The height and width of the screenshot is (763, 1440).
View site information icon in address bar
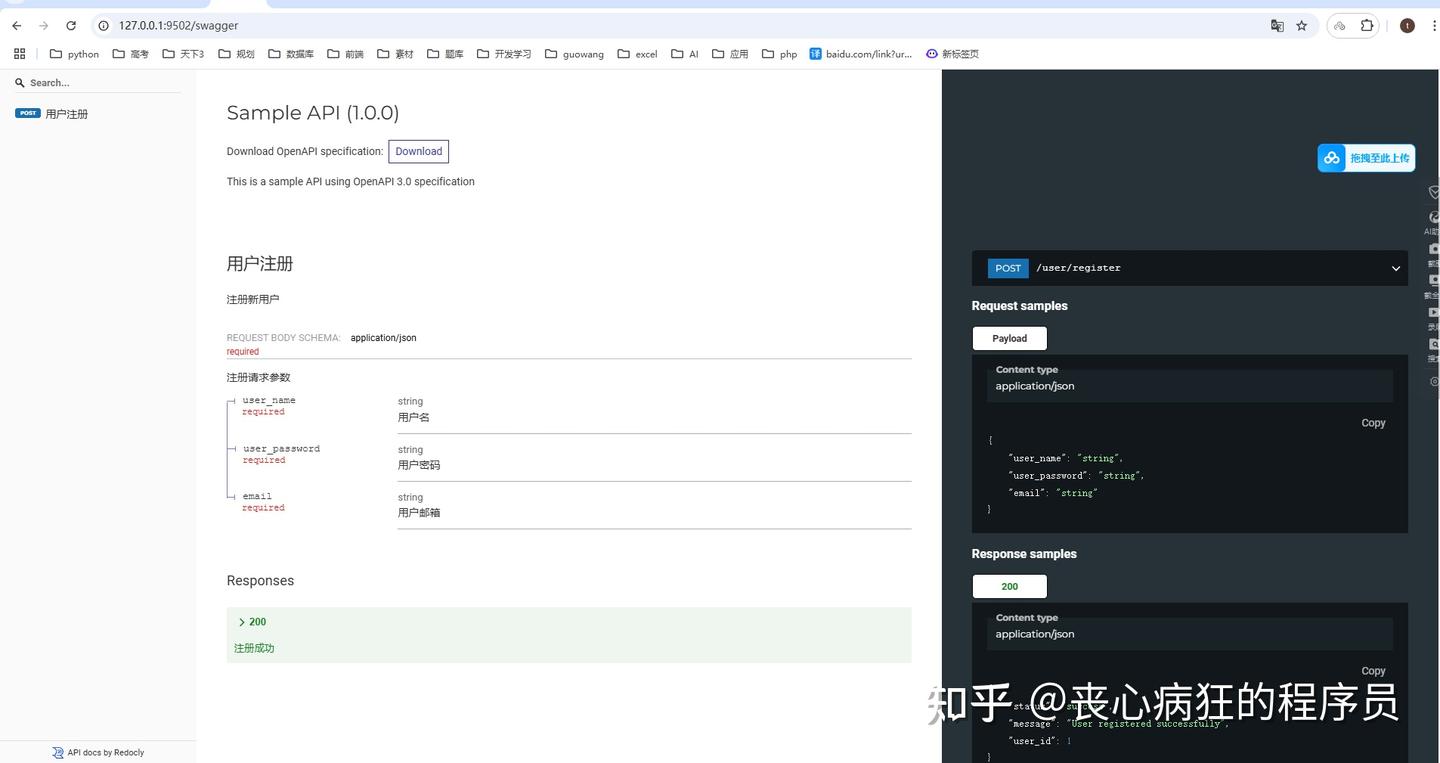click(103, 26)
